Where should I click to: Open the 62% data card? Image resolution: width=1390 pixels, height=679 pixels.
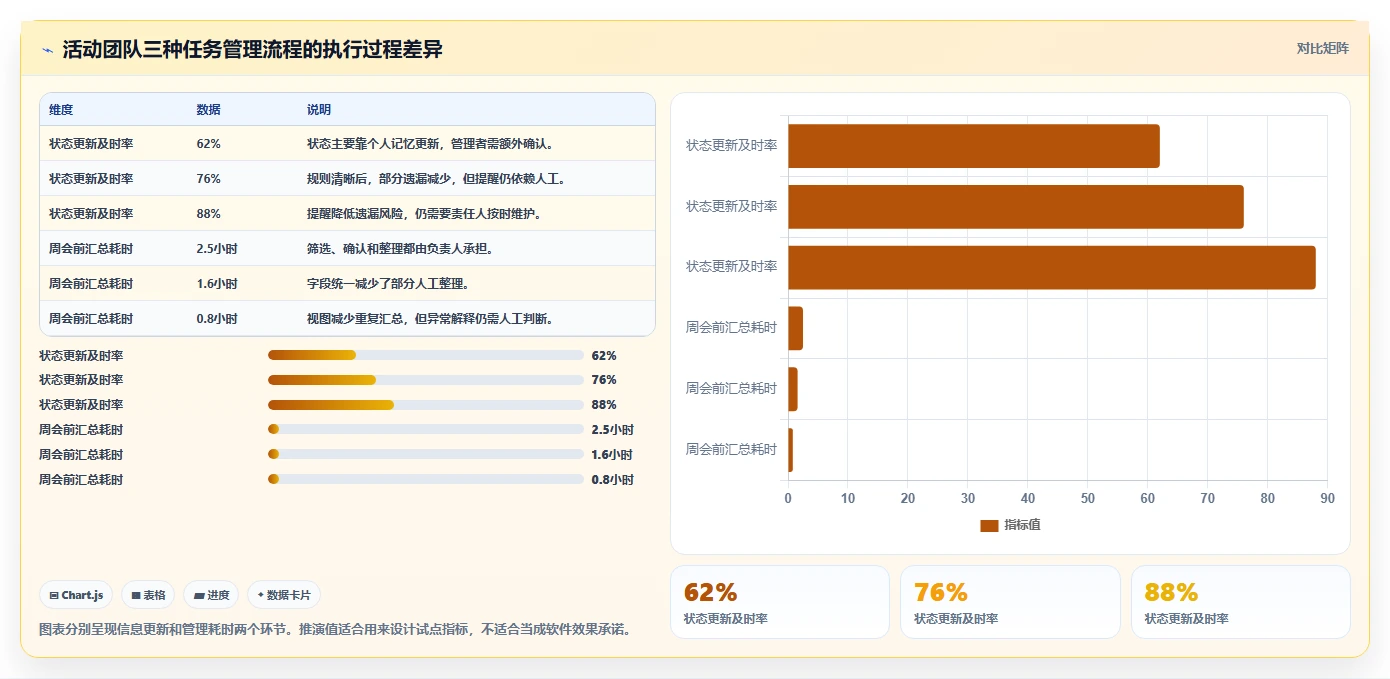coord(779,602)
